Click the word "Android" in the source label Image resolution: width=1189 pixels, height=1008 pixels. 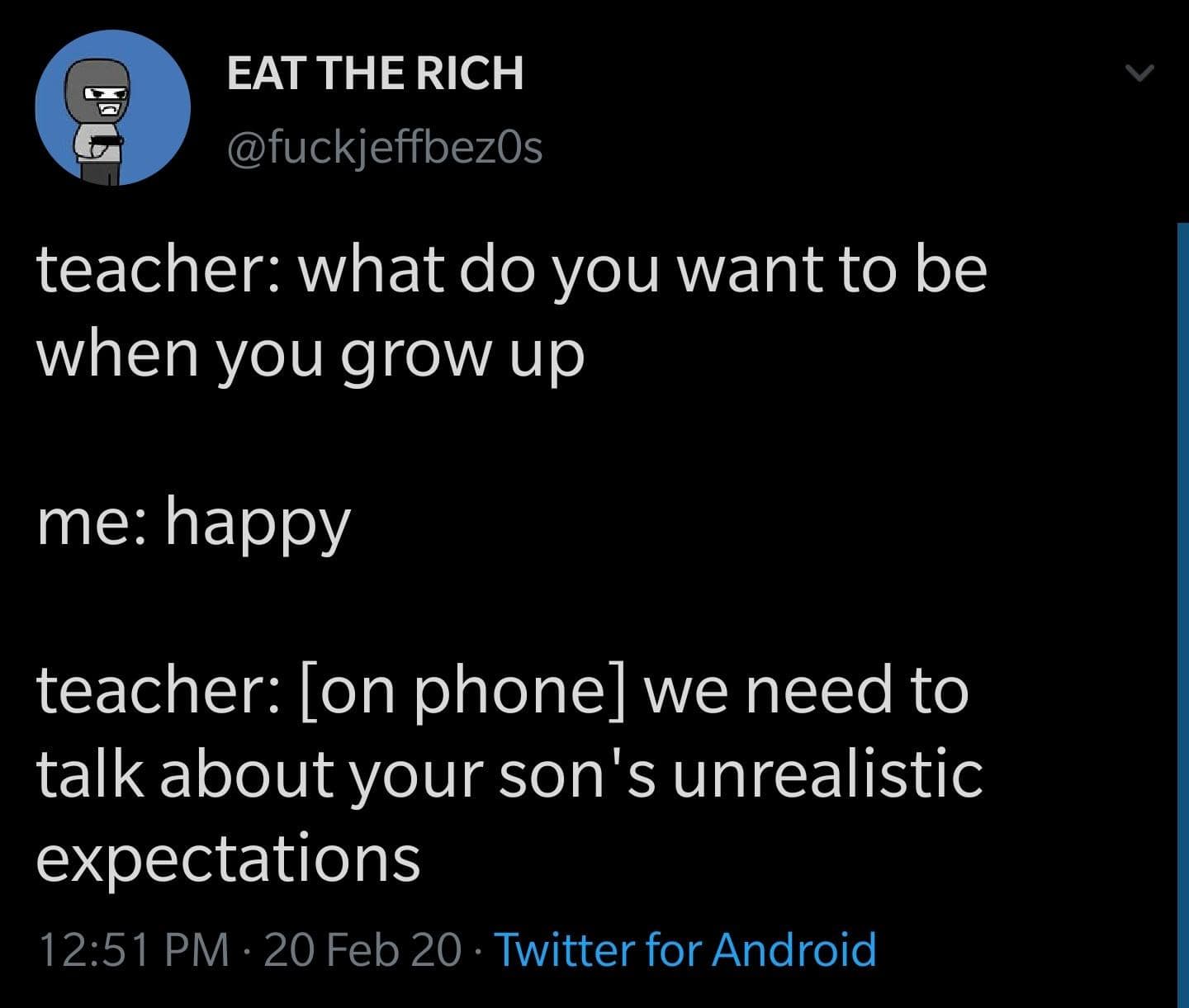pyautogui.click(x=793, y=949)
